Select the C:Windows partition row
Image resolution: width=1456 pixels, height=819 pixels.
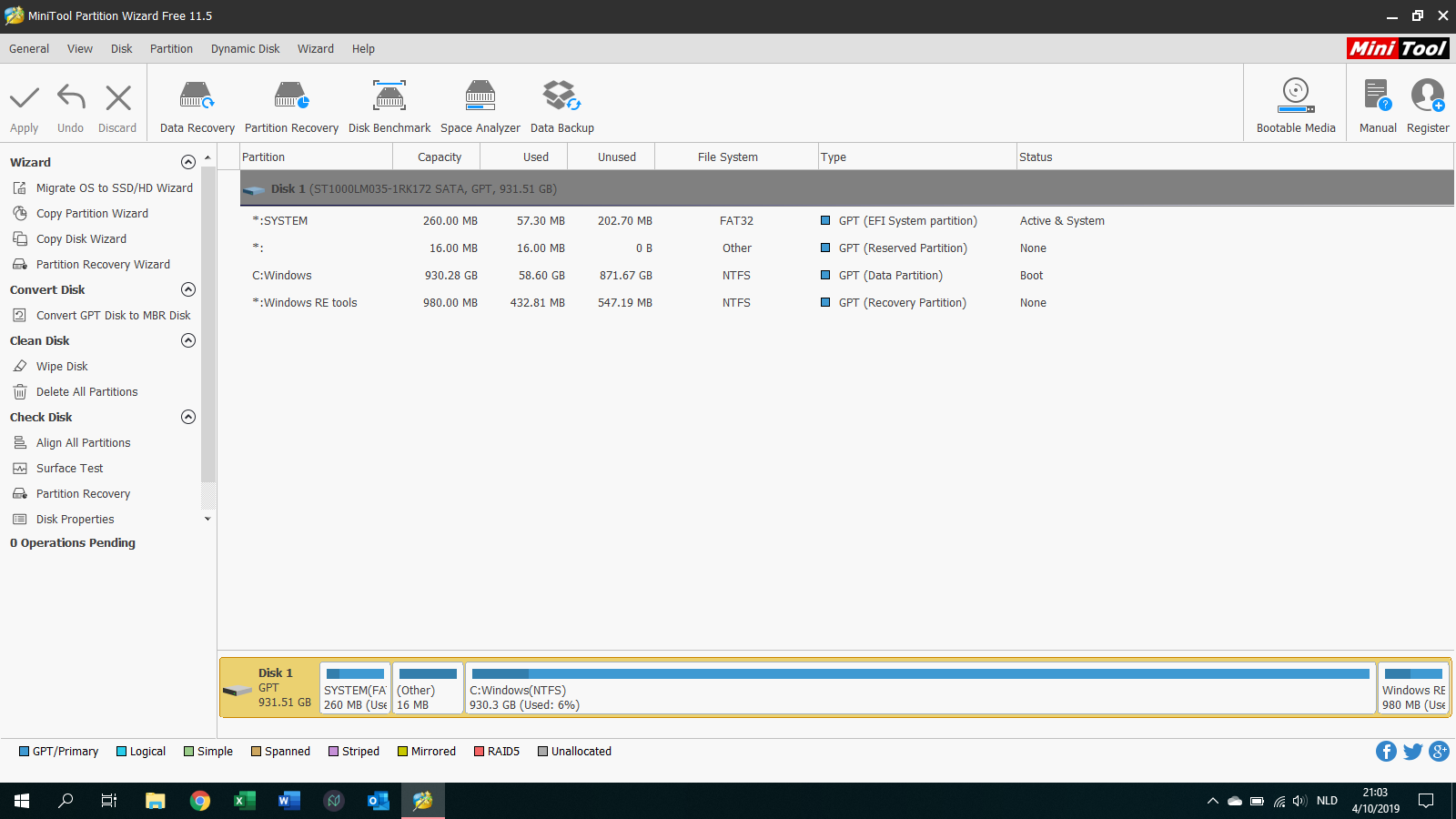pyautogui.click(x=282, y=276)
